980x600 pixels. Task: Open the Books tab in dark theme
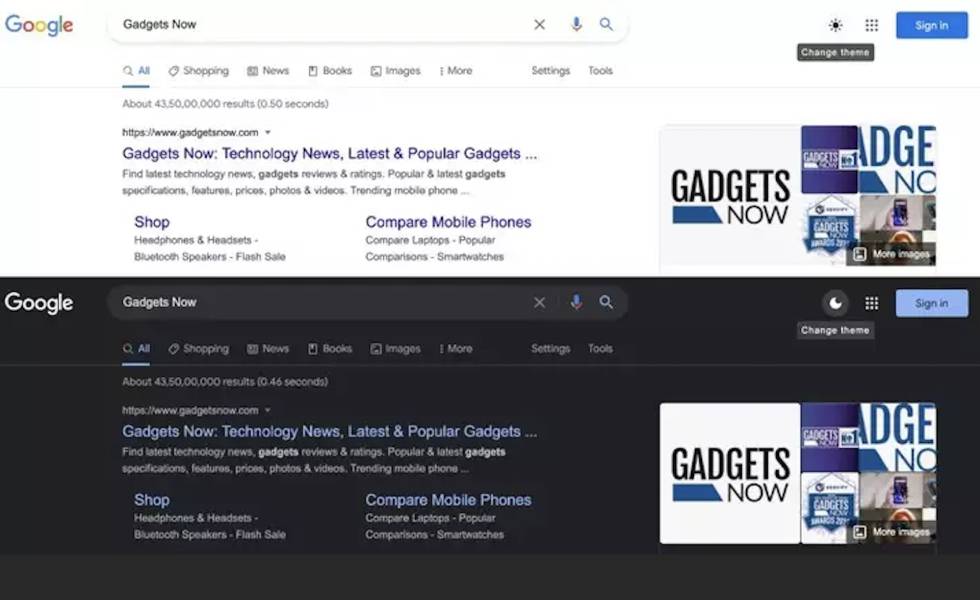click(330, 349)
